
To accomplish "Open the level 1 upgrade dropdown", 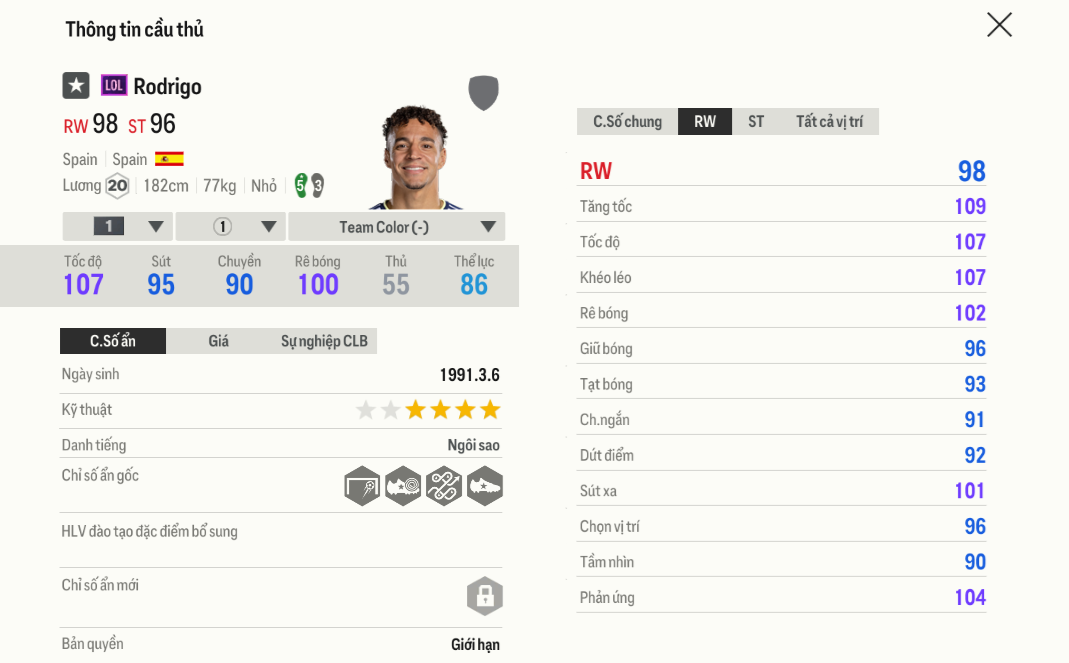I will 117,226.
